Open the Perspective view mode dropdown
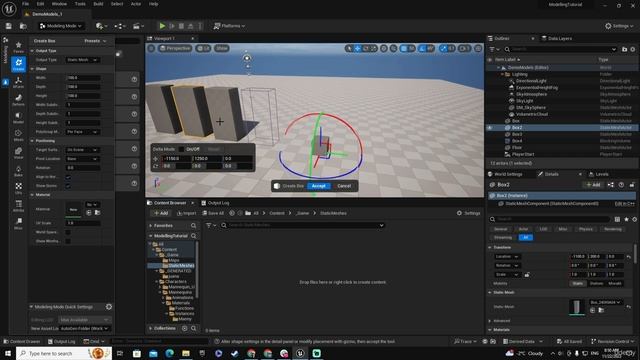 pyautogui.click(x=175, y=48)
